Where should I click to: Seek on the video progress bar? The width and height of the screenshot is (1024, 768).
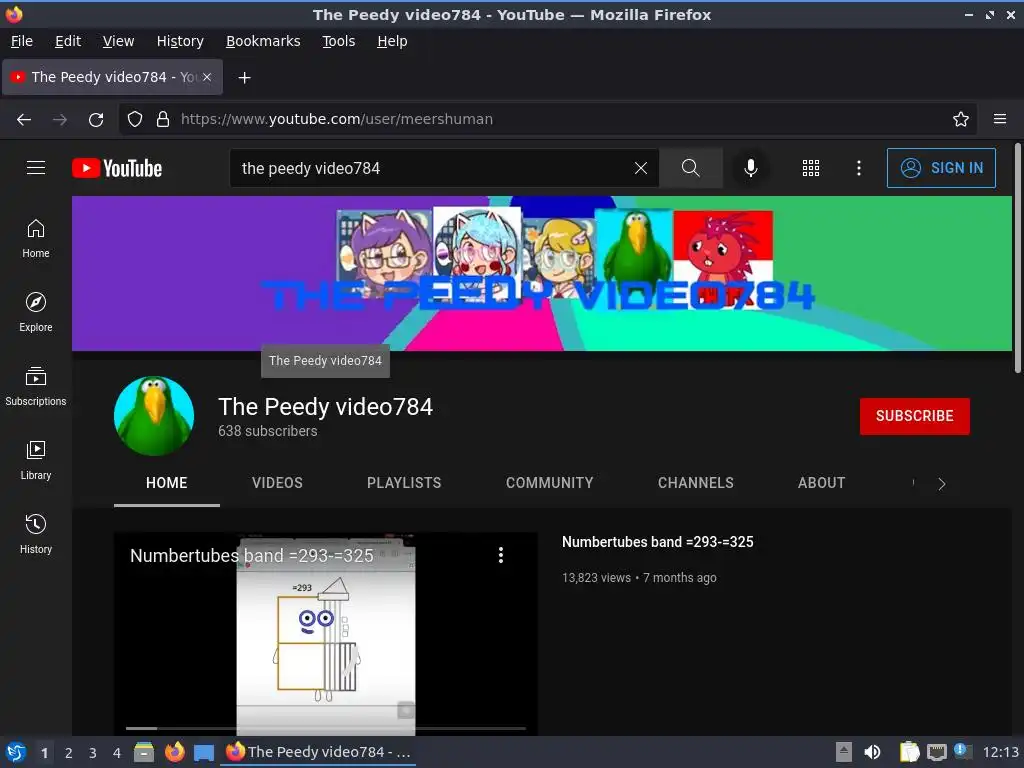[x=326, y=728]
